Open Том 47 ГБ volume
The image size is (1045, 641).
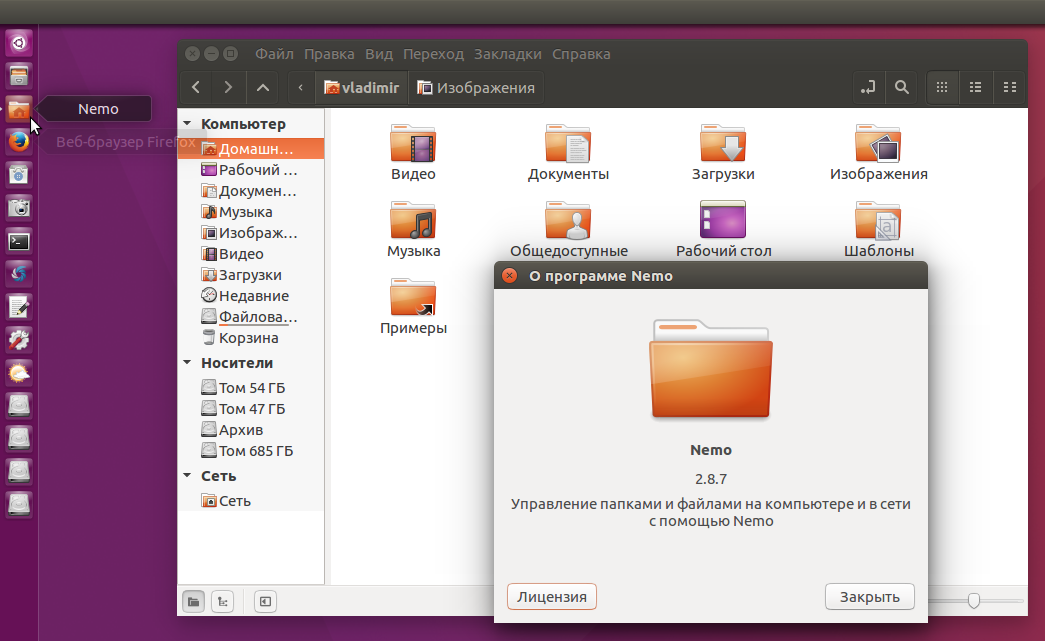(x=251, y=409)
